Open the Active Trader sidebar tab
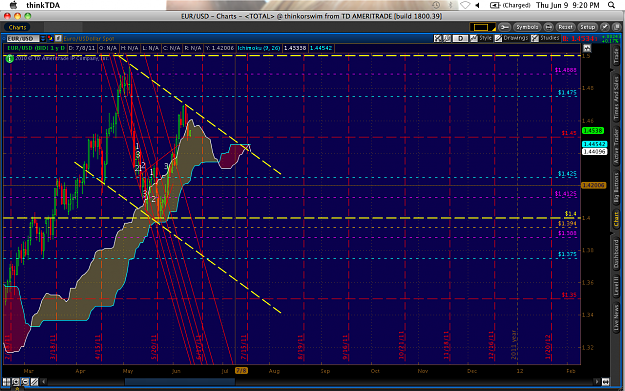 click(x=617, y=147)
